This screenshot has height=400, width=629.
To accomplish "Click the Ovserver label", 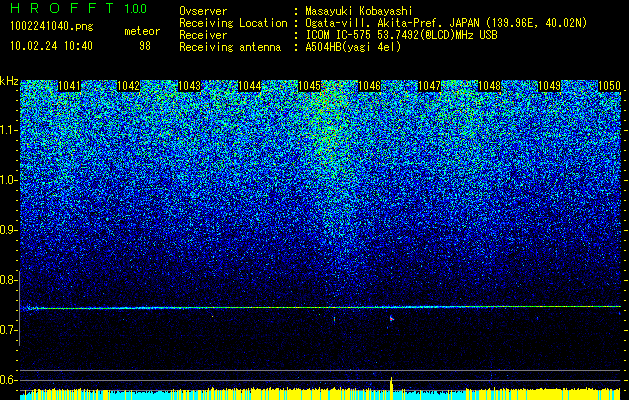I will 203,11.
